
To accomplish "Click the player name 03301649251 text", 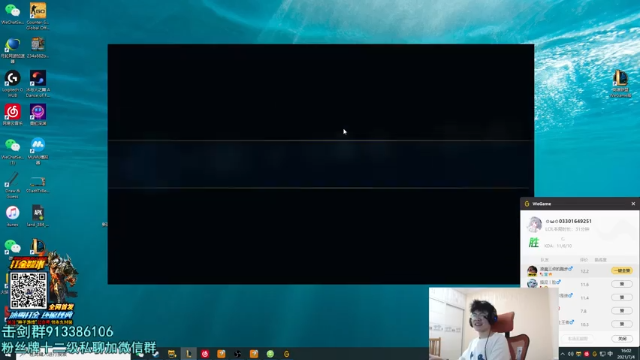I will 568,221.
